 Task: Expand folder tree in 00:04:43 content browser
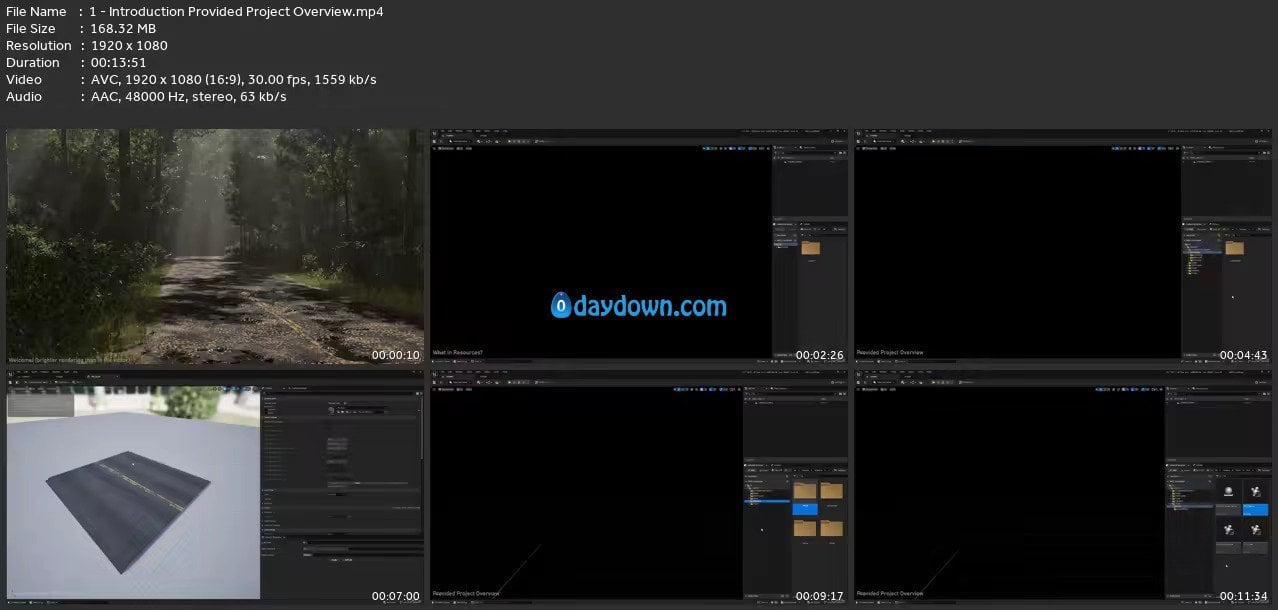point(1186,241)
